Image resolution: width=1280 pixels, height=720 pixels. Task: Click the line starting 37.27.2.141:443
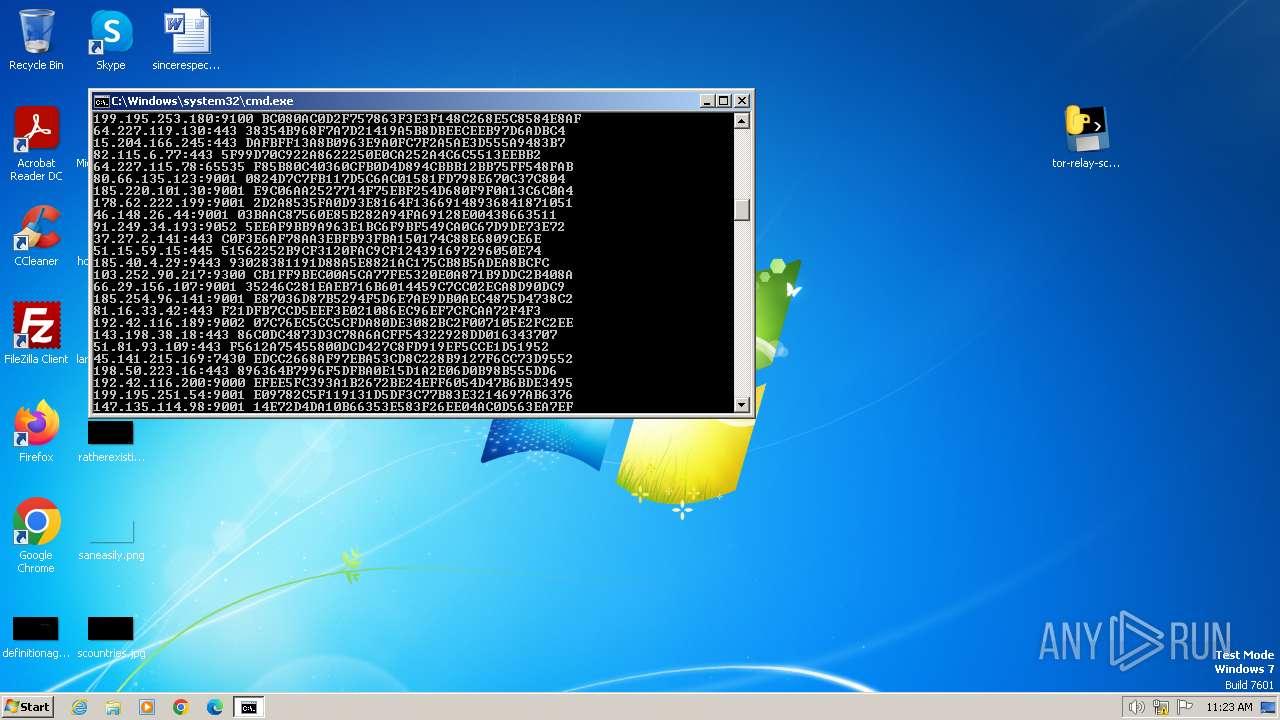coord(317,239)
